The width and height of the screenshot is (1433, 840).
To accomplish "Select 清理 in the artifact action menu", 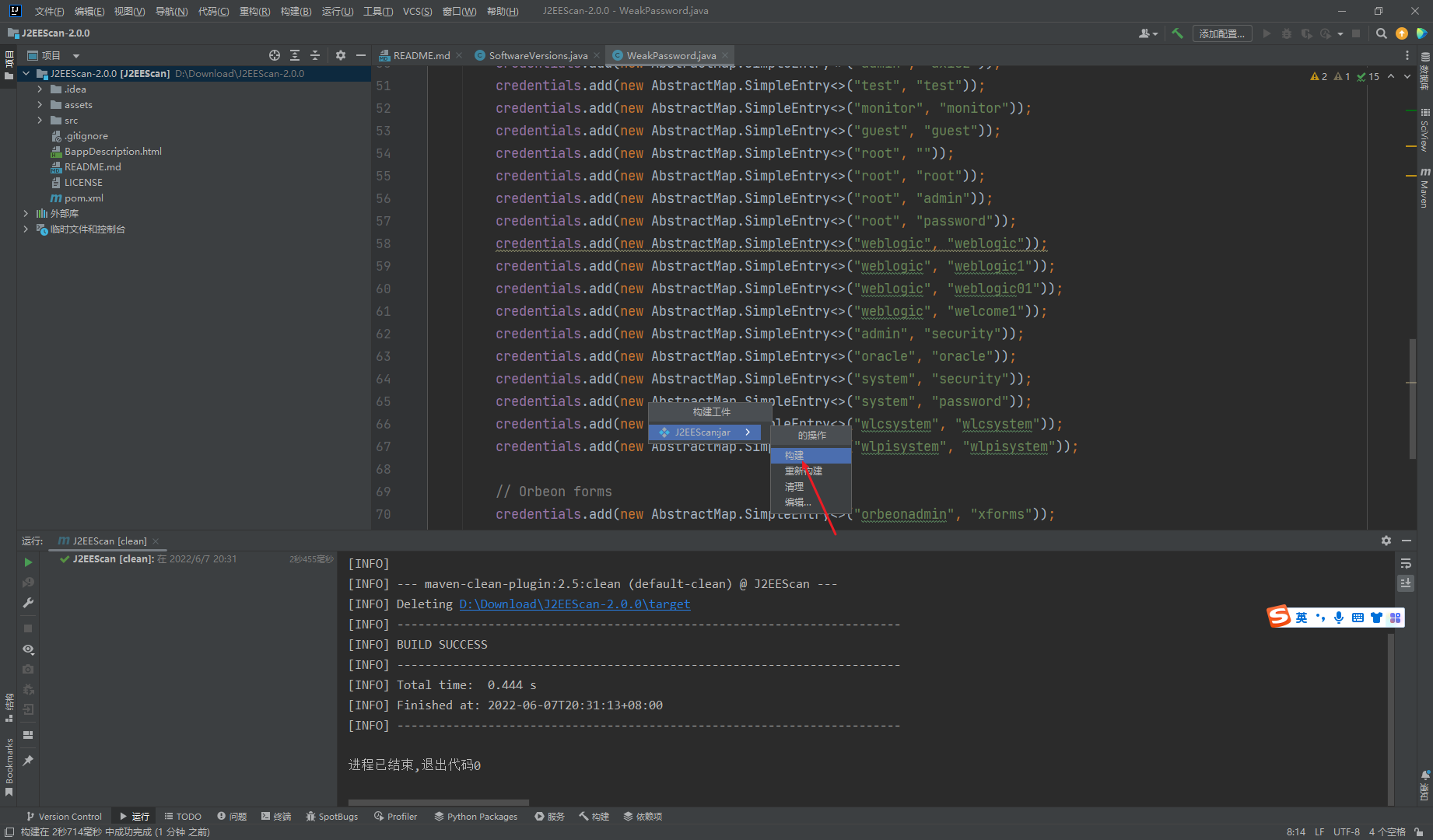I will 811,486.
